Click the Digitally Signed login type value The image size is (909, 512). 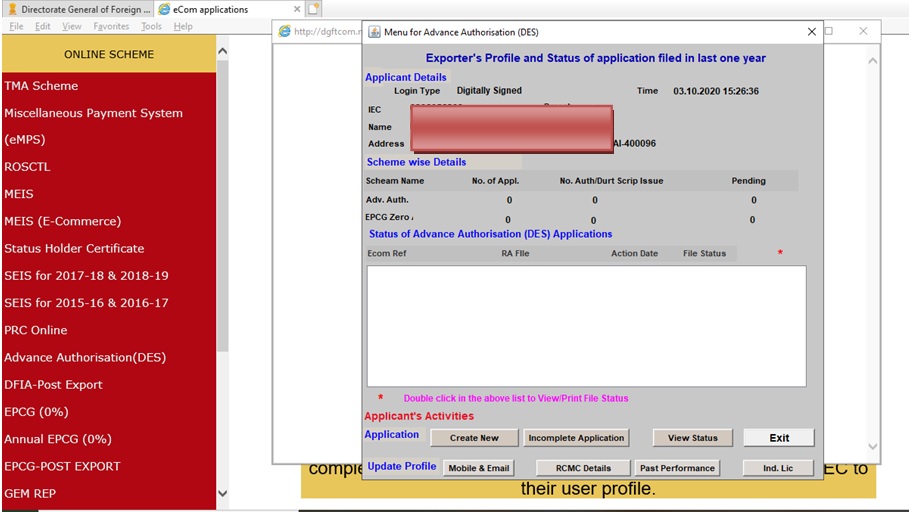489,90
